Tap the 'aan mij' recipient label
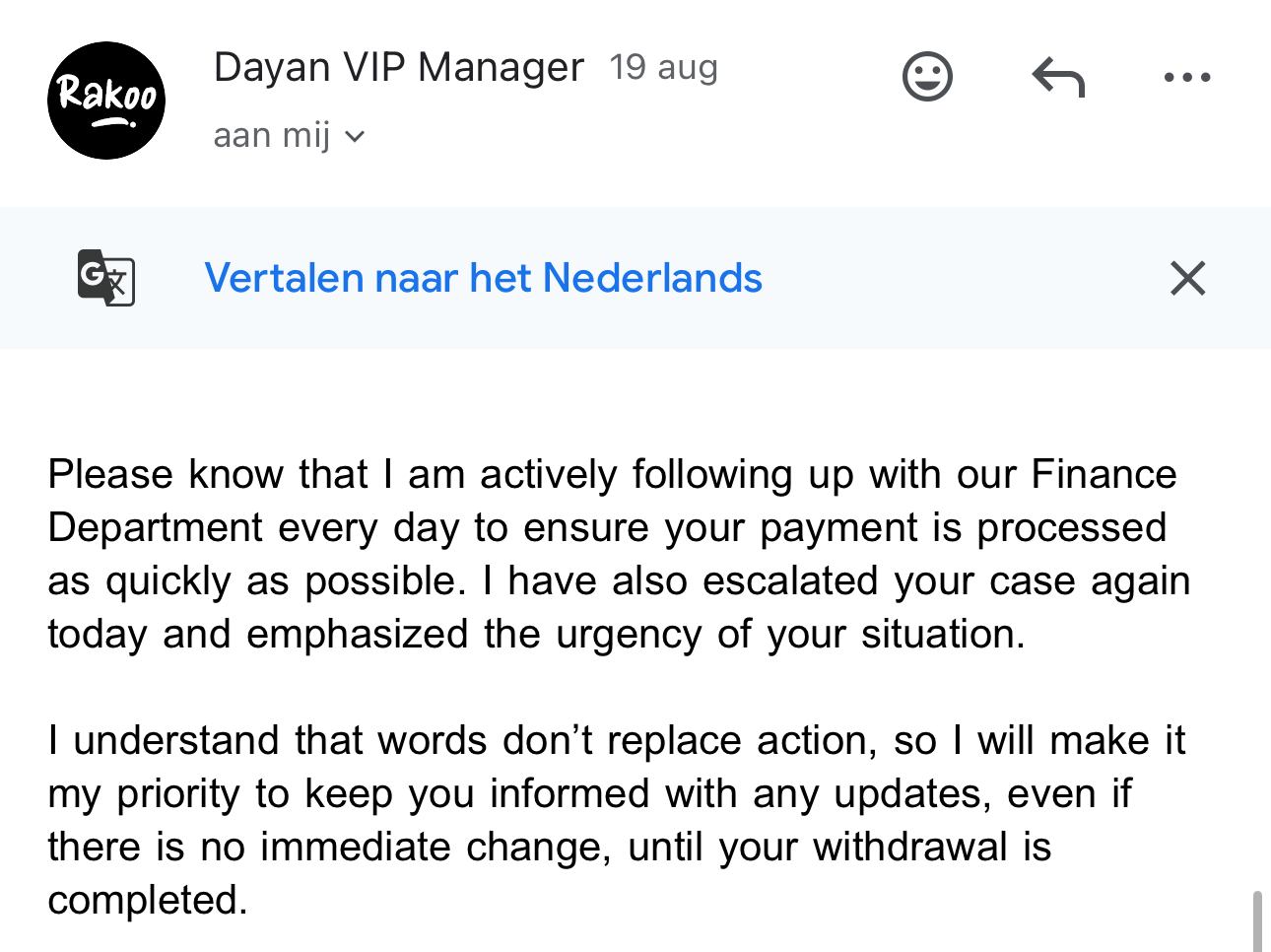 pos(271,135)
